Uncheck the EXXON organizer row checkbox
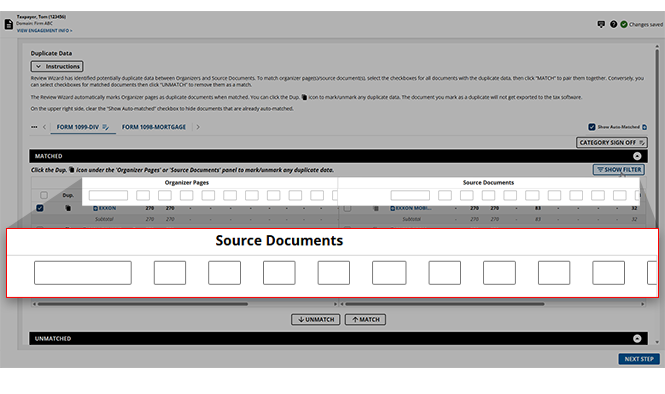 (x=40, y=208)
